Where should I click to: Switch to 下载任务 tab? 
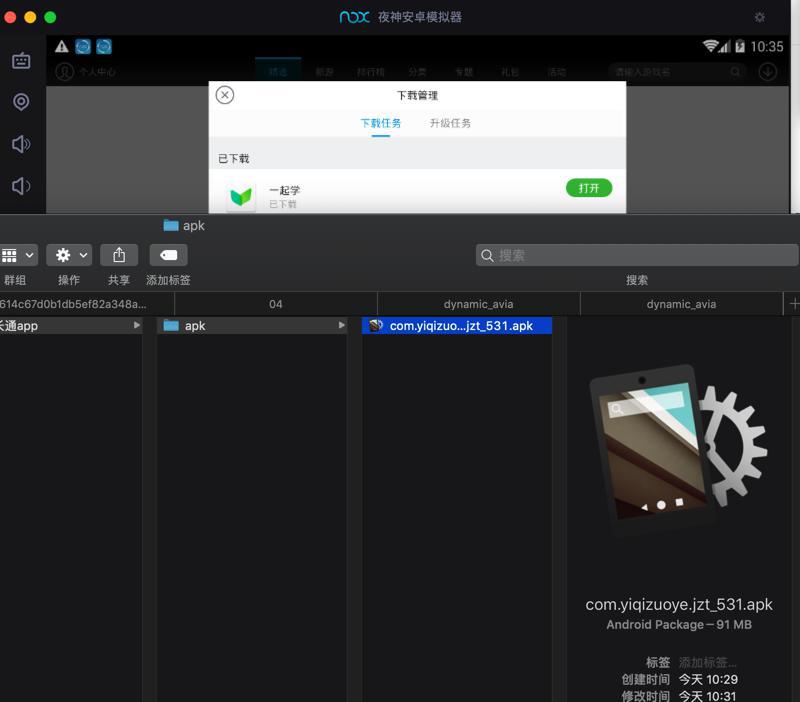click(x=381, y=123)
